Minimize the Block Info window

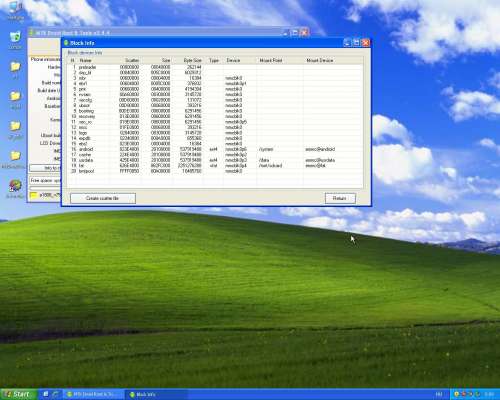[347, 43]
